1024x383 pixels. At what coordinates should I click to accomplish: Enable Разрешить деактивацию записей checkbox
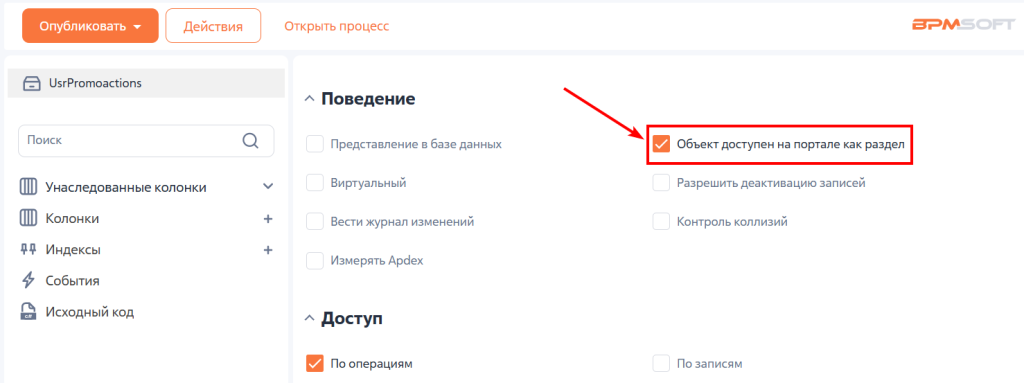662,183
